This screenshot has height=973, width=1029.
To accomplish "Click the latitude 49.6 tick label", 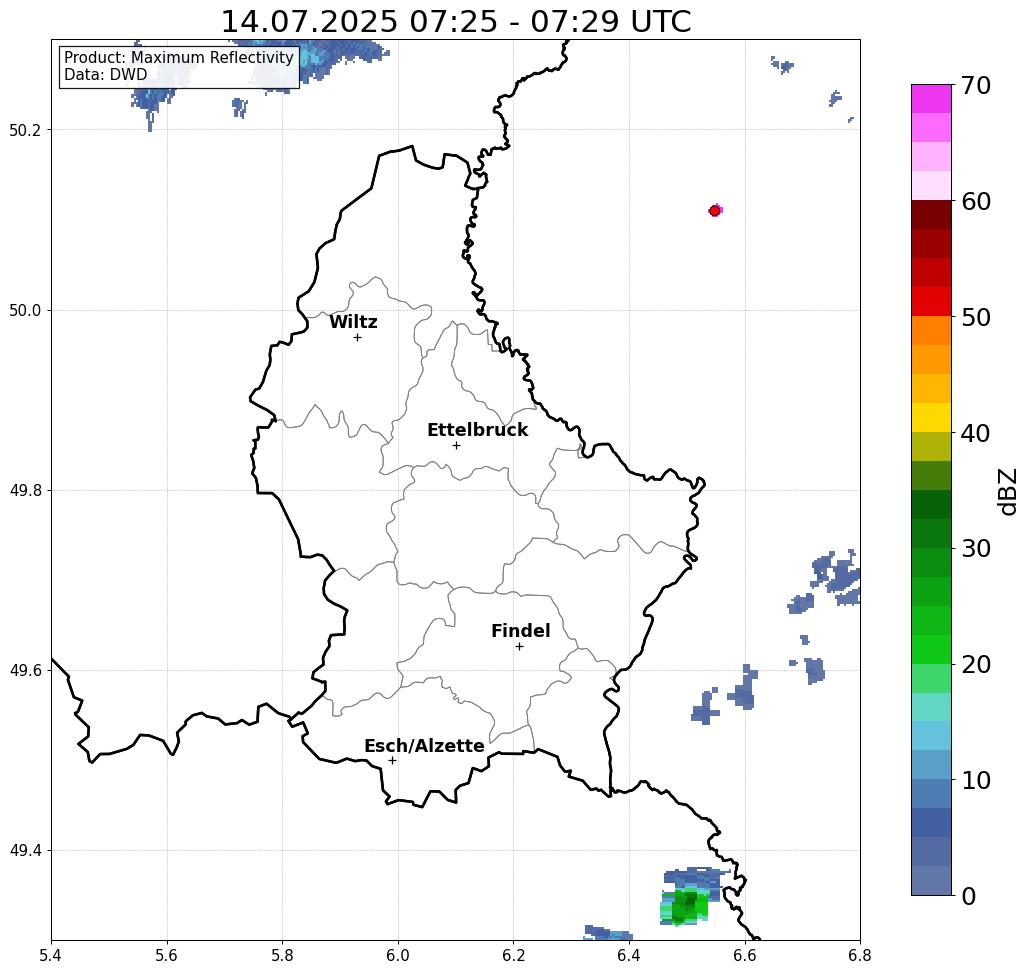I will (25, 671).
